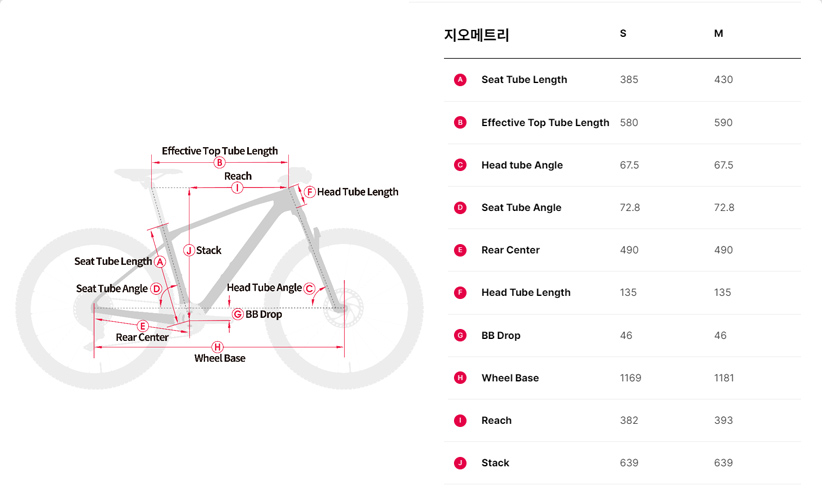The image size is (822, 492).
Task: Click the red E badge for Rear Center row
Action: 460,250
